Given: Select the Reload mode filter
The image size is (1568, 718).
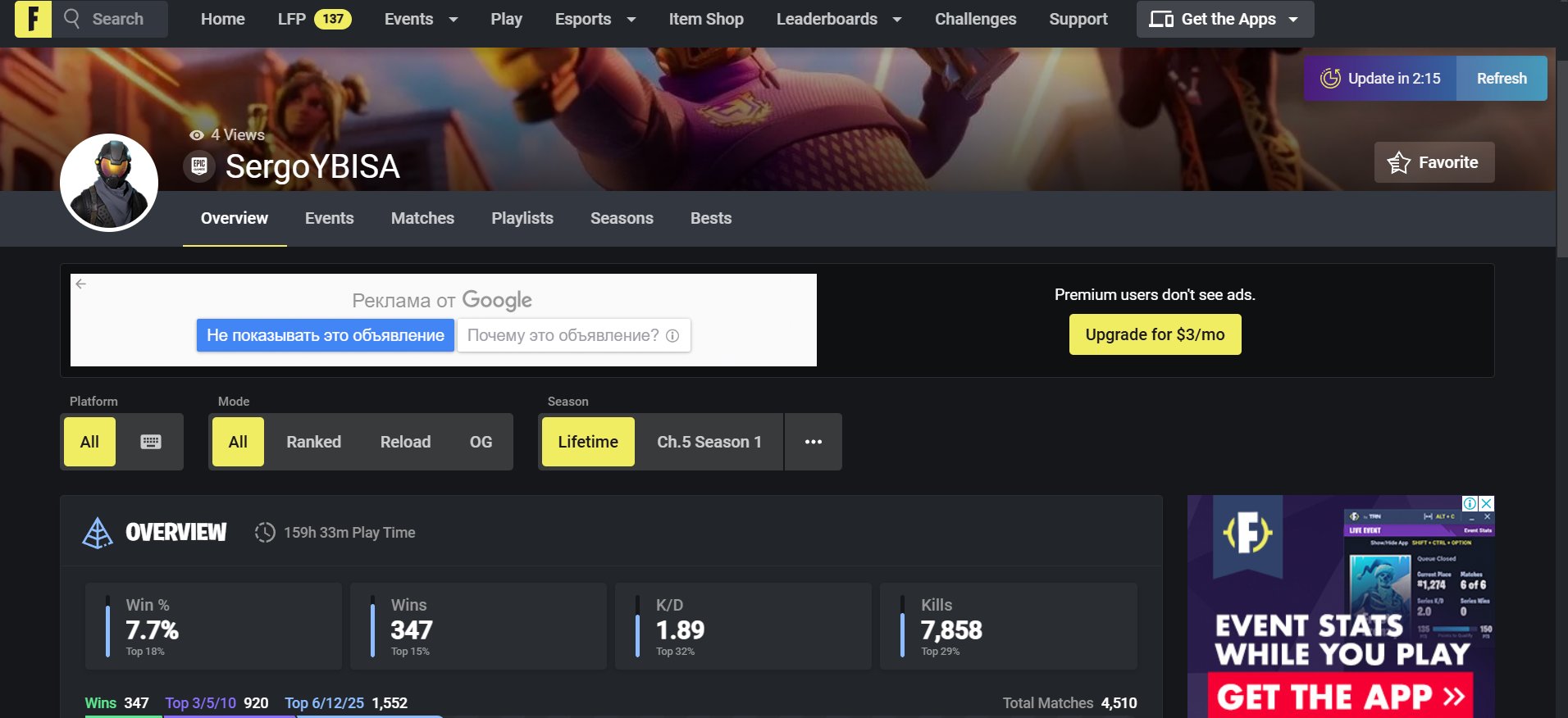Looking at the screenshot, I should coord(405,442).
